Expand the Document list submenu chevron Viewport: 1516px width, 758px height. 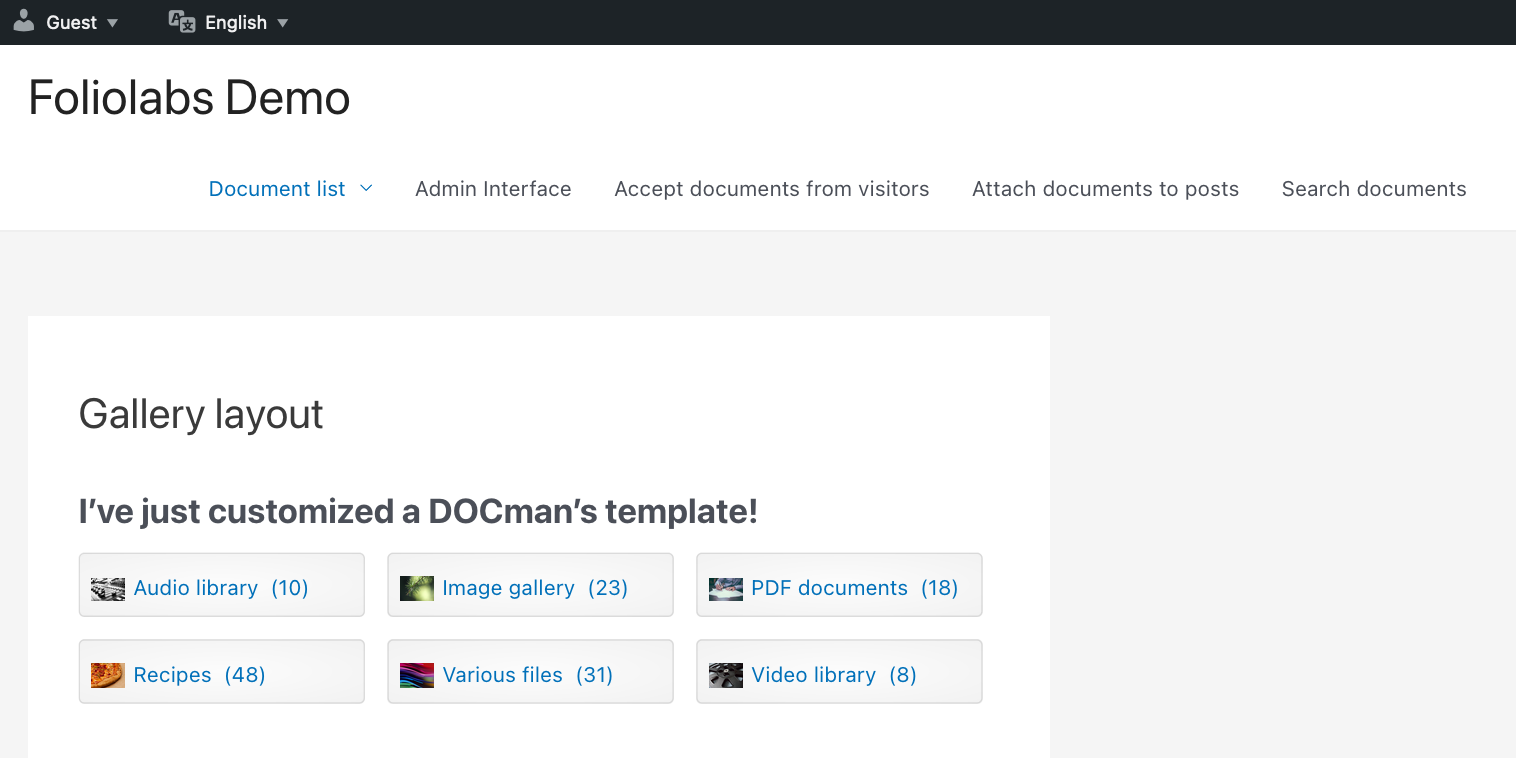pos(366,188)
